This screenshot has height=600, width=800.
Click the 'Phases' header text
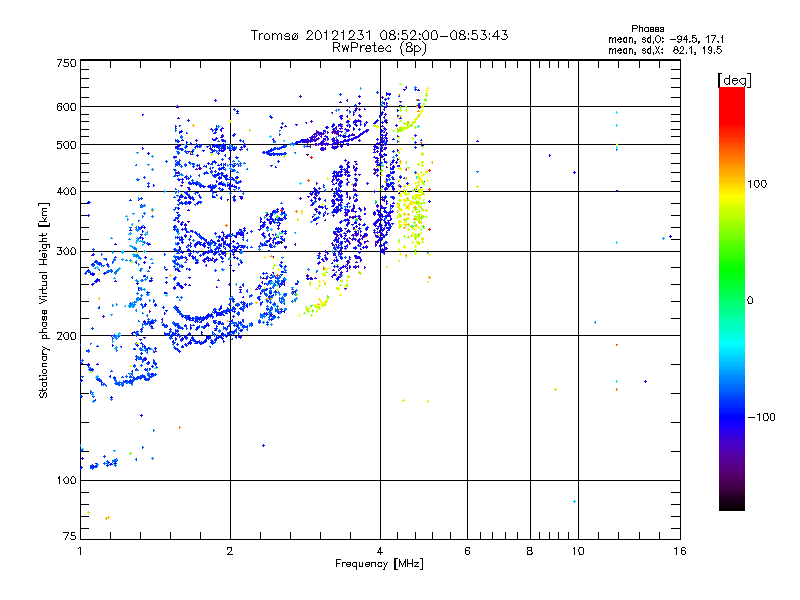(x=647, y=29)
